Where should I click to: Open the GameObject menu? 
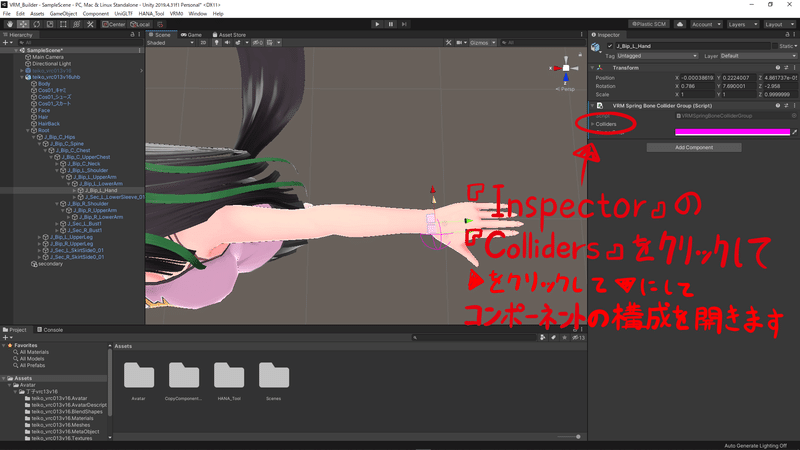tap(63, 14)
